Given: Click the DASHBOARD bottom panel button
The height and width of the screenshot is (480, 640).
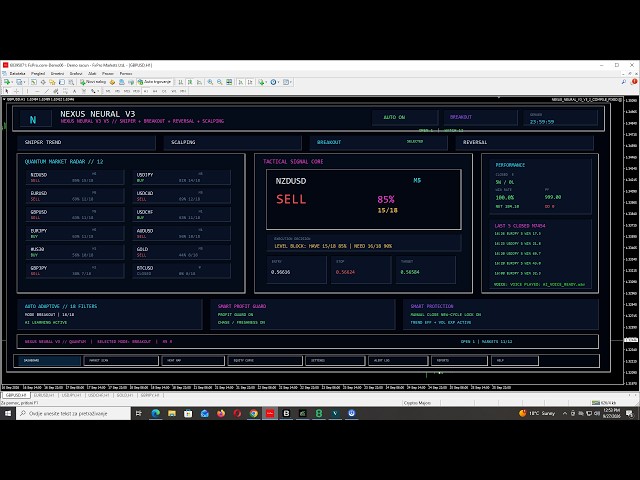Looking at the screenshot, I should (49, 361).
